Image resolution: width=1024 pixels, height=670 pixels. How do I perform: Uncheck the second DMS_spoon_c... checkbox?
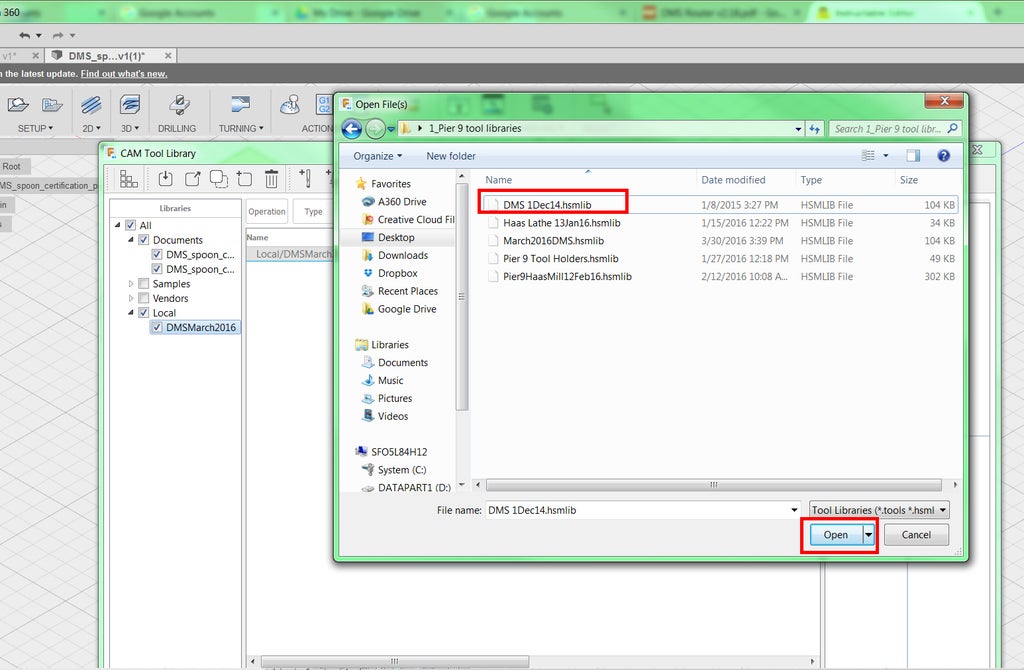click(157, 268)
